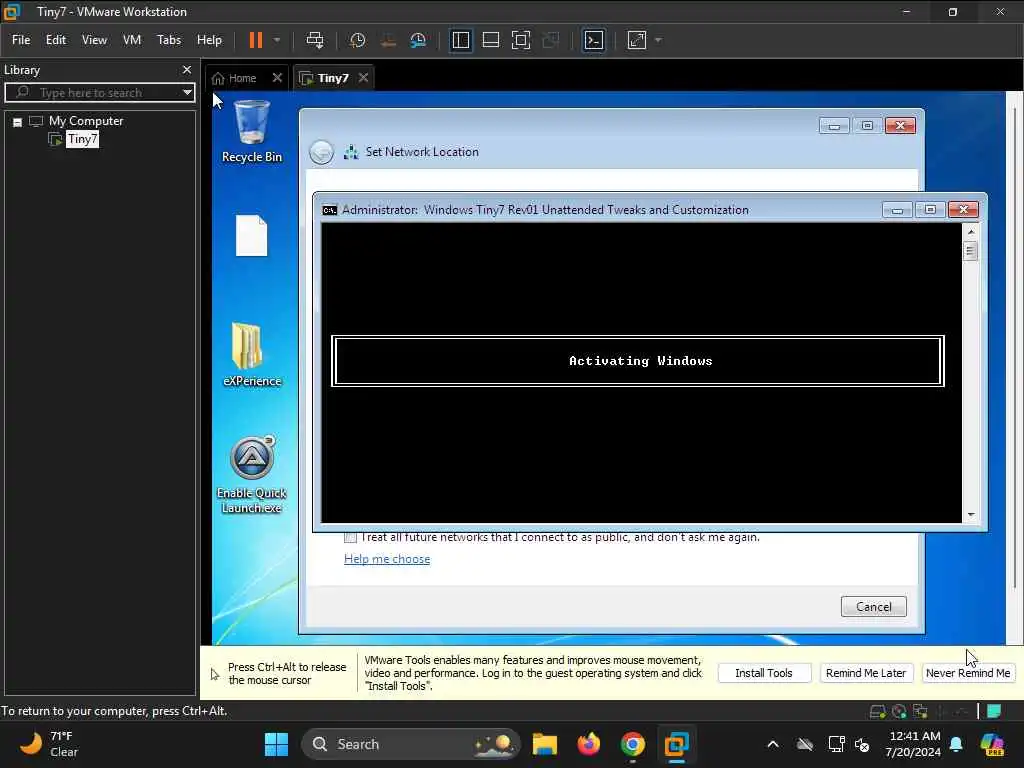The height and width of the screenshot is (768, 1024).
Task: Click the network adapter status icon
Action: [921, 711]
